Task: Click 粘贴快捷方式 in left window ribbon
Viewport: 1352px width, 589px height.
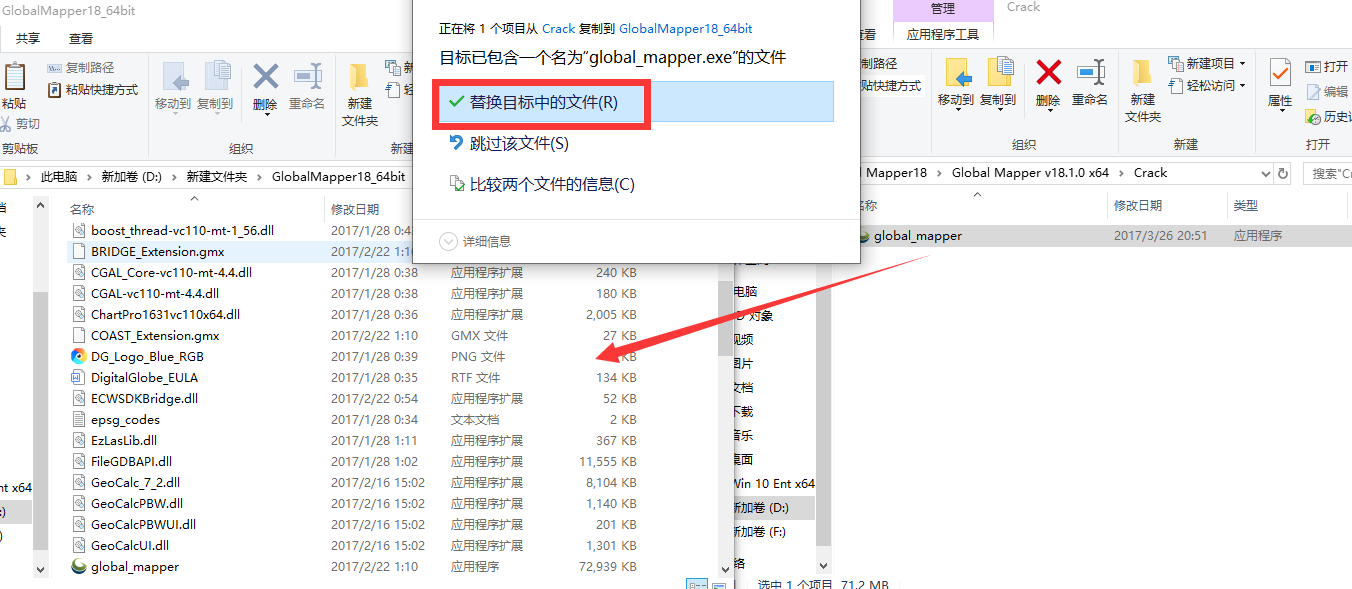Action: tap(93, 89)
